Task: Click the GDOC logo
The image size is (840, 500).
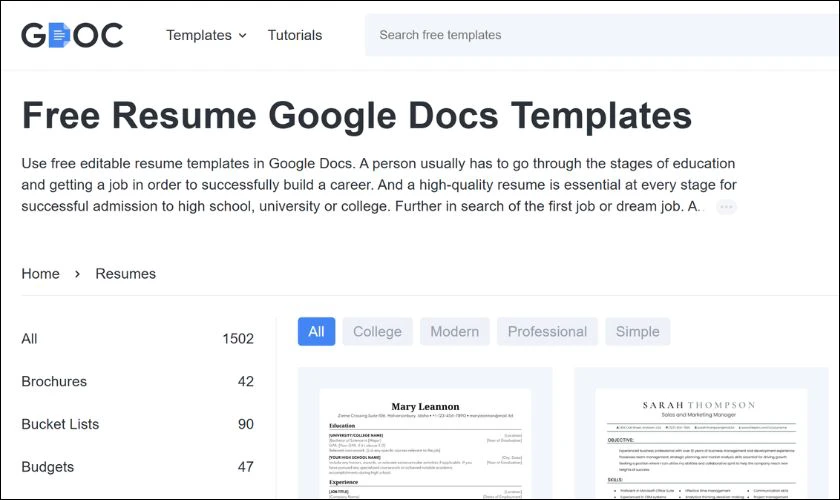Action: tap(72, 35)
